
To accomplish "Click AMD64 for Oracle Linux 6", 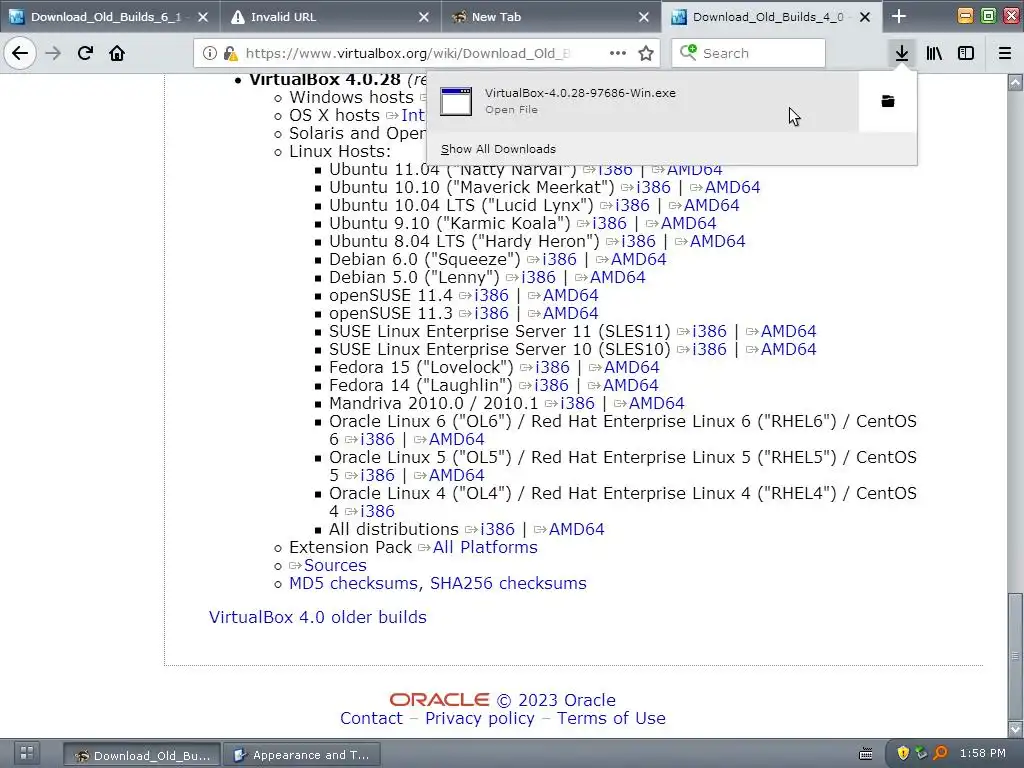I will (x=456, y=440).
